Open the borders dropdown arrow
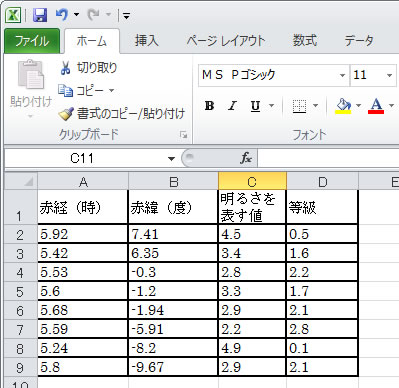This screenshot has height=388, width=399. 315,106
